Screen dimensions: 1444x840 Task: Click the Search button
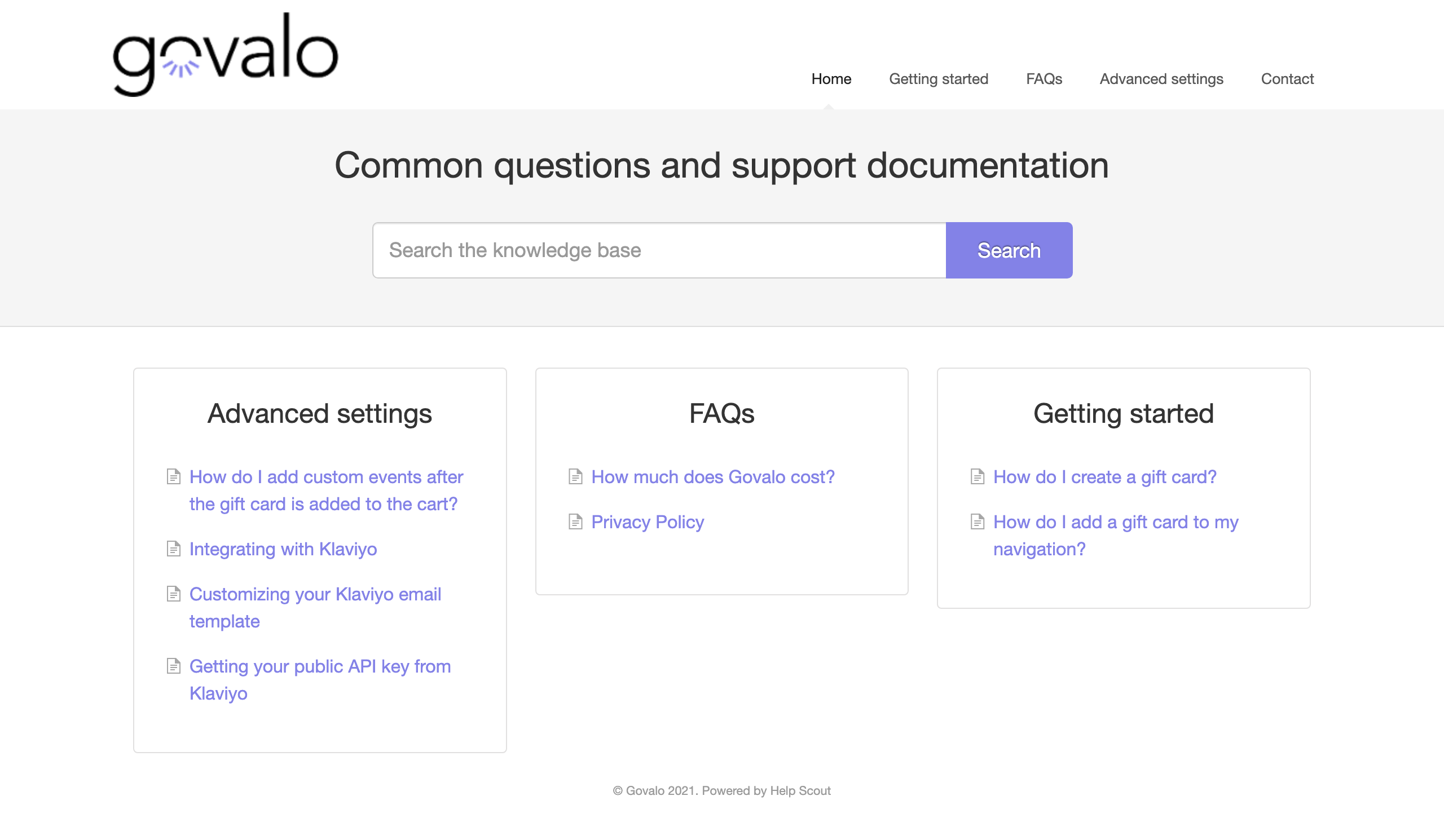(1009, 250)
